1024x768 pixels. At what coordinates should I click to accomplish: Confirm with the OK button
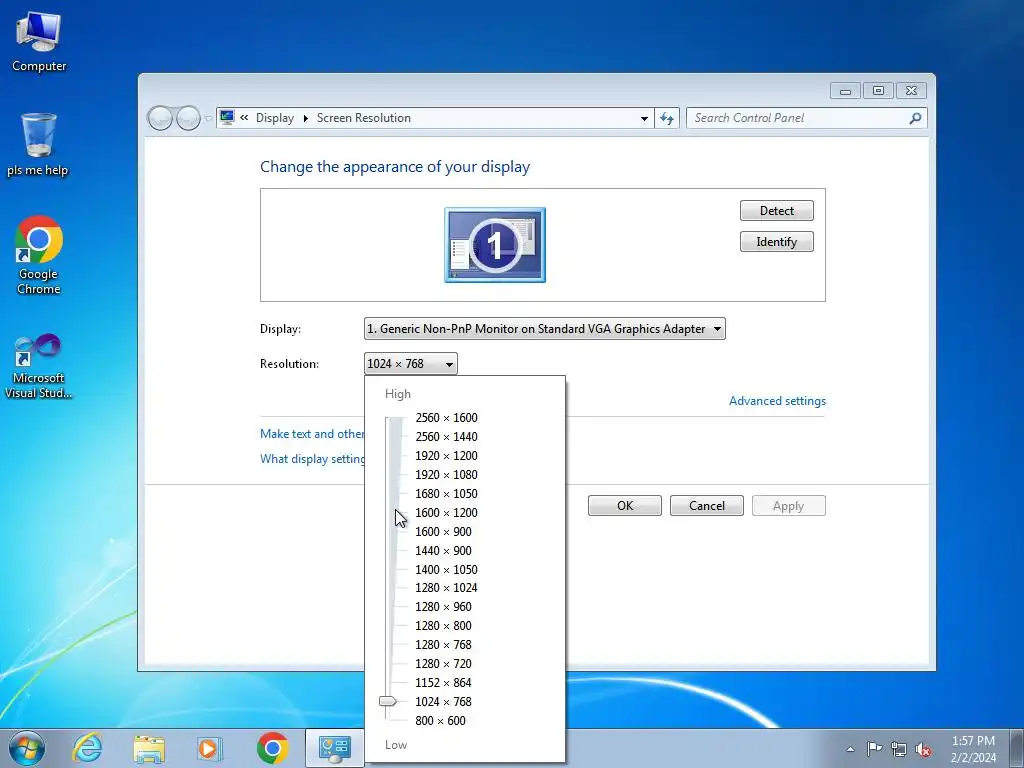pyautogui.click(x=625, y=505)
